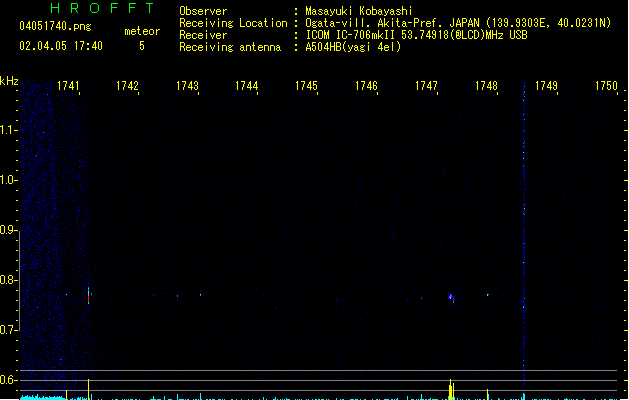Click the date stamp 02.04.05 17:40
629x400 pixels.
click(x=61, y=46)
